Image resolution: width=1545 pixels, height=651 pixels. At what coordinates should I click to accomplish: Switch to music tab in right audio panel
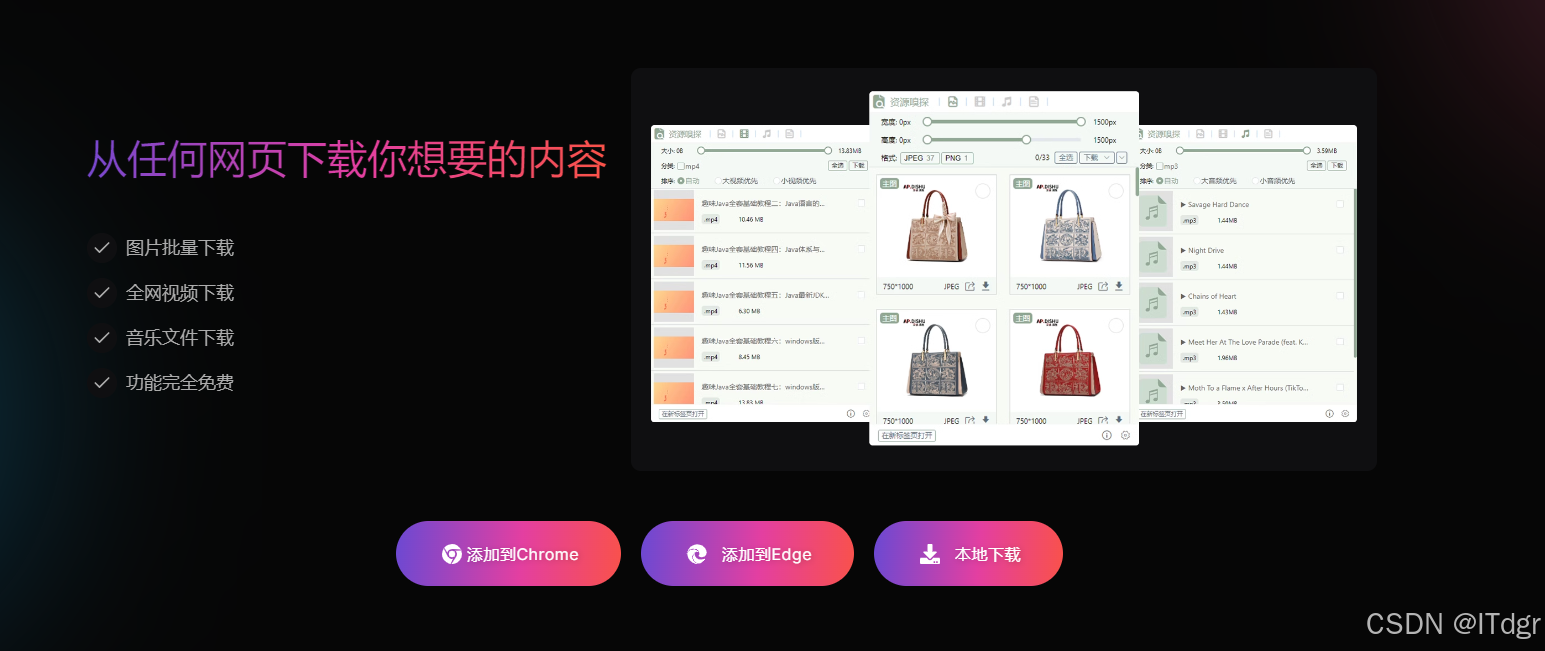(1245, 133)
